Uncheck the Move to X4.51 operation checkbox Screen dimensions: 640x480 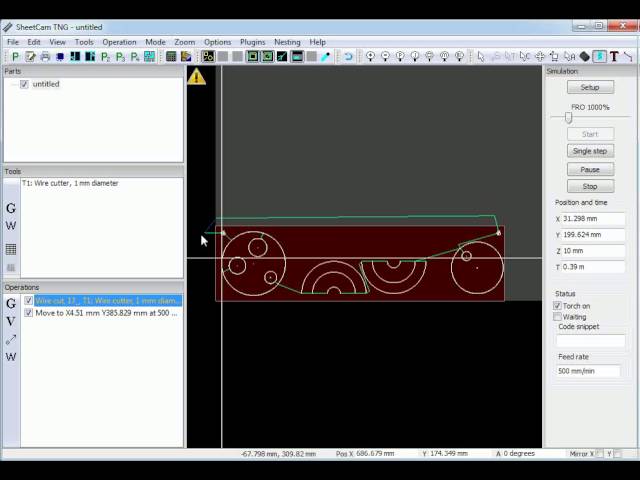pos(29,313)
